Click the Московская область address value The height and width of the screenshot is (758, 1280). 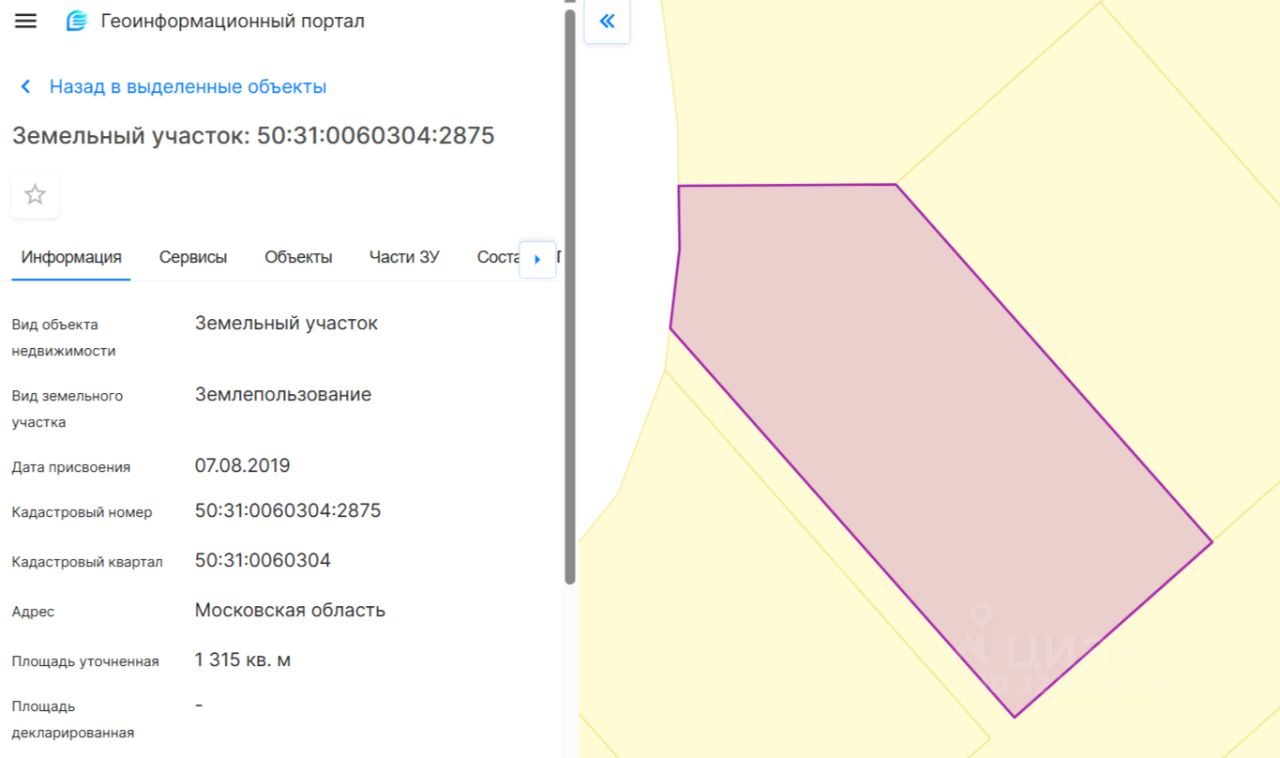[290, 610]
